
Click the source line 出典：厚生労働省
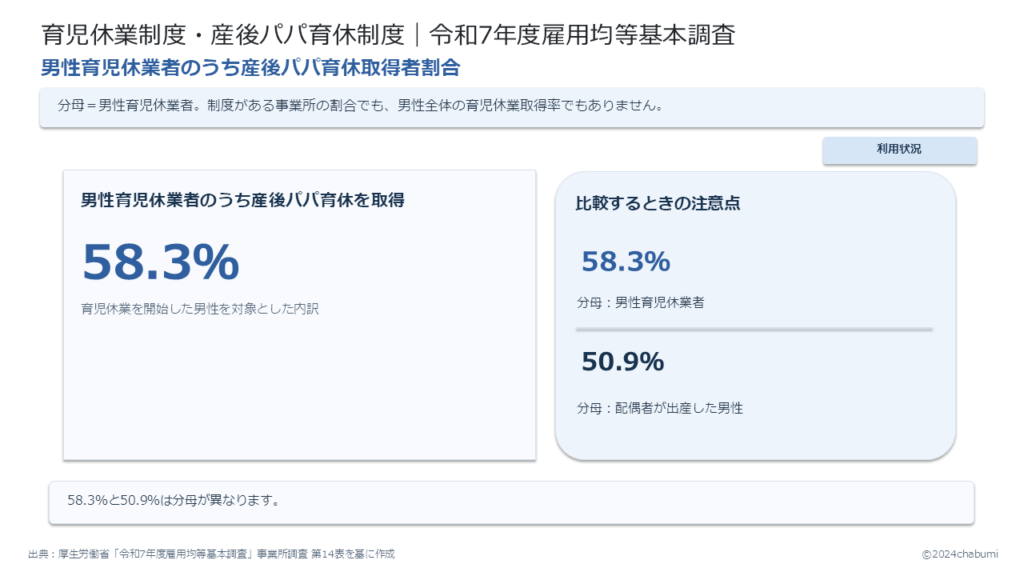(212, 554)
